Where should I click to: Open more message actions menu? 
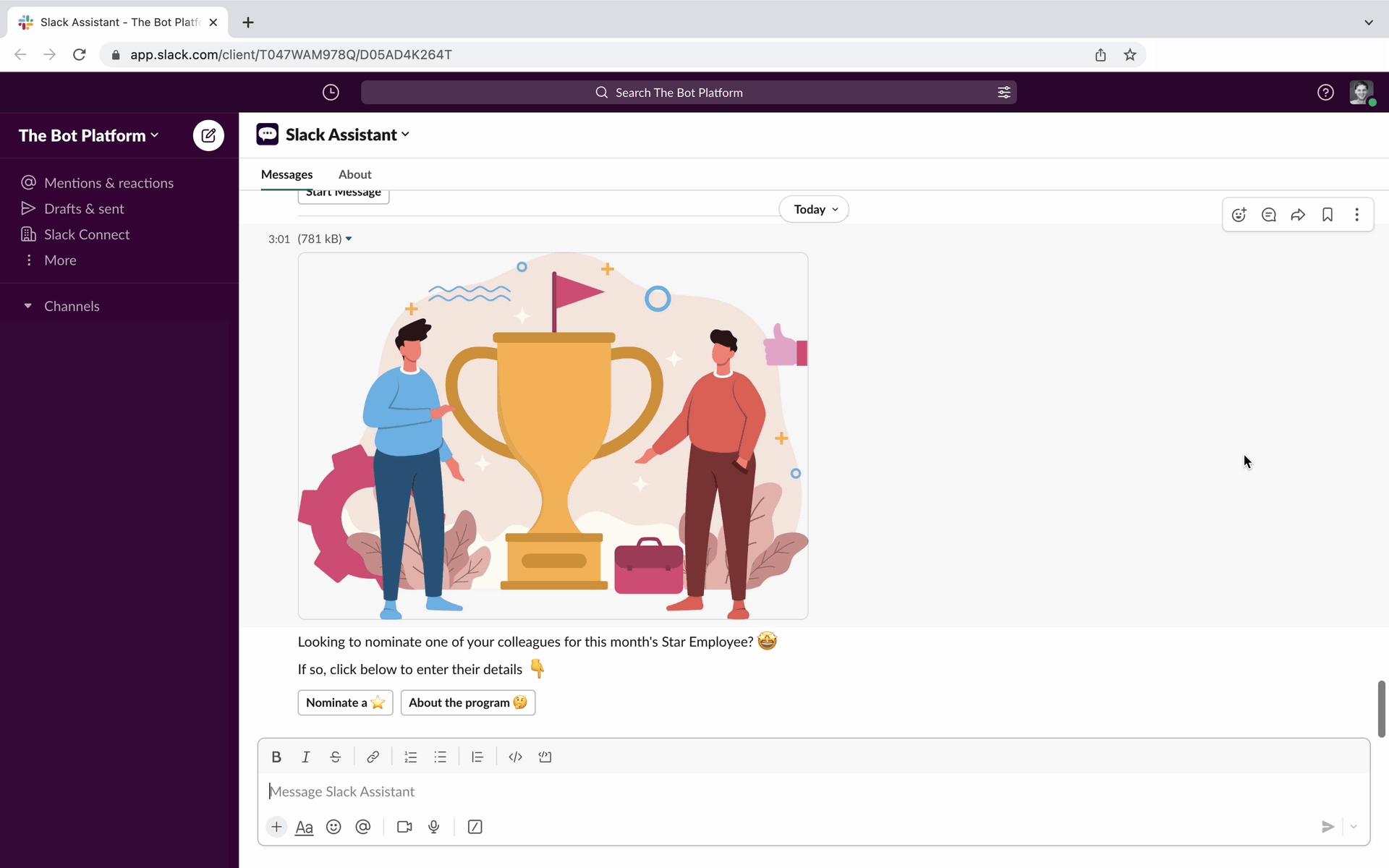(x=1357, y=215)
